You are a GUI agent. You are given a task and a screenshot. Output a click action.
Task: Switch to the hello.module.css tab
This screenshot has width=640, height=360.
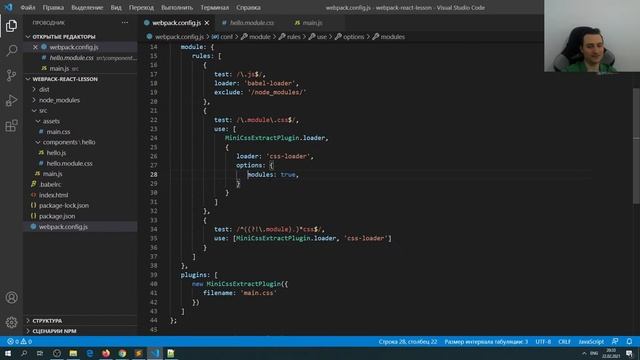coord(252,23)
